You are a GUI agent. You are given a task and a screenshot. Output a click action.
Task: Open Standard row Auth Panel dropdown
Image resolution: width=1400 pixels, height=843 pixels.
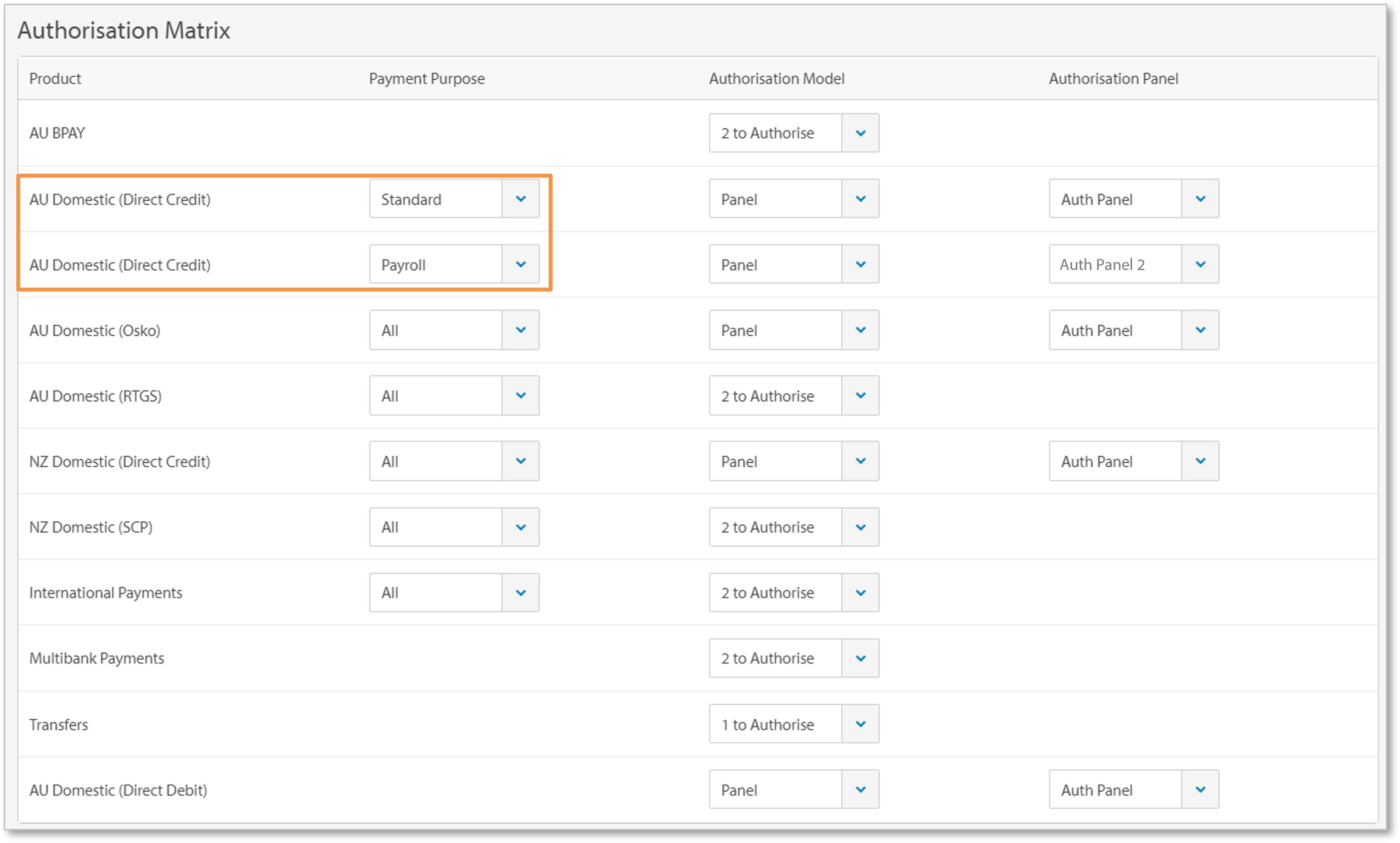coord(1200,199)
